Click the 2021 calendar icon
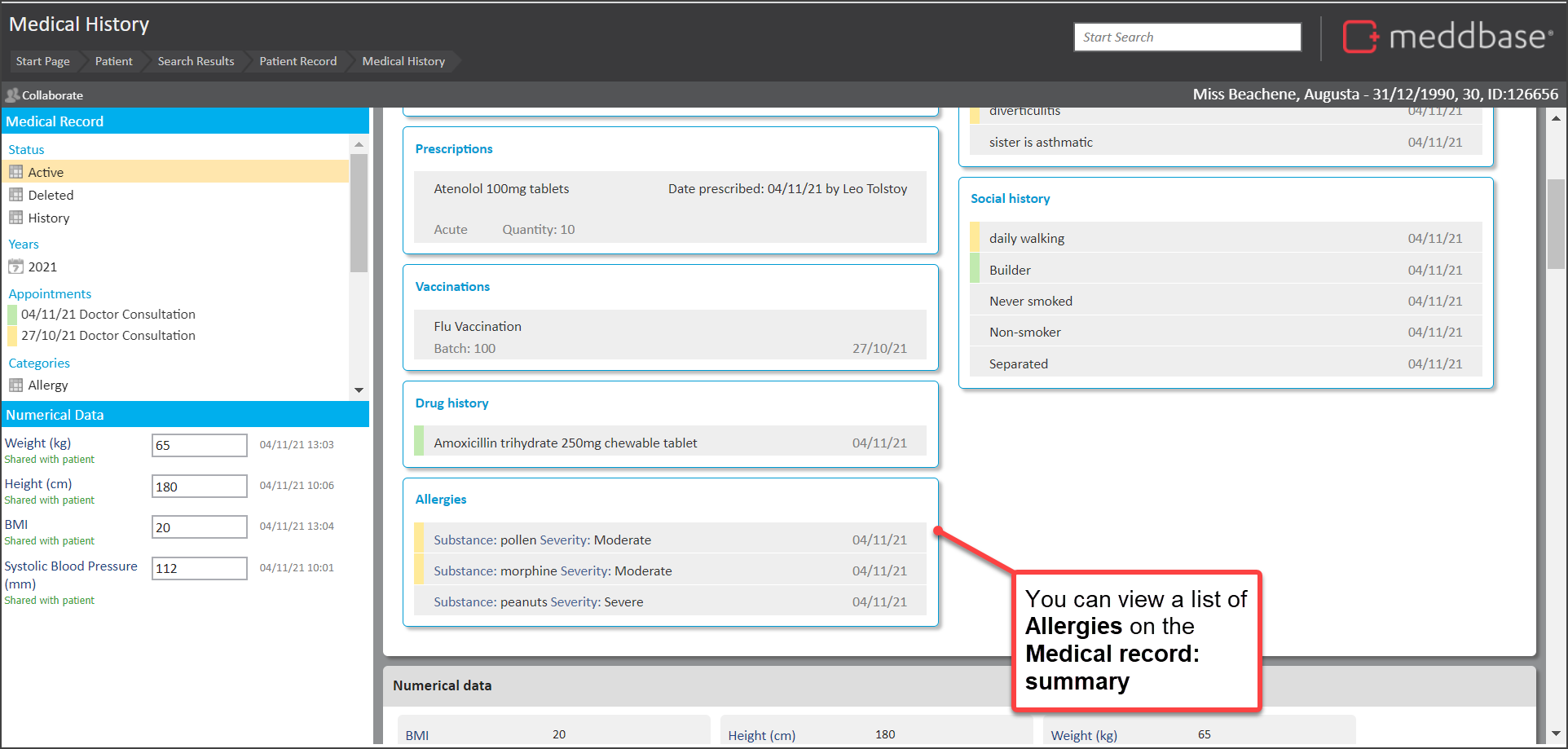 [15, 267]
